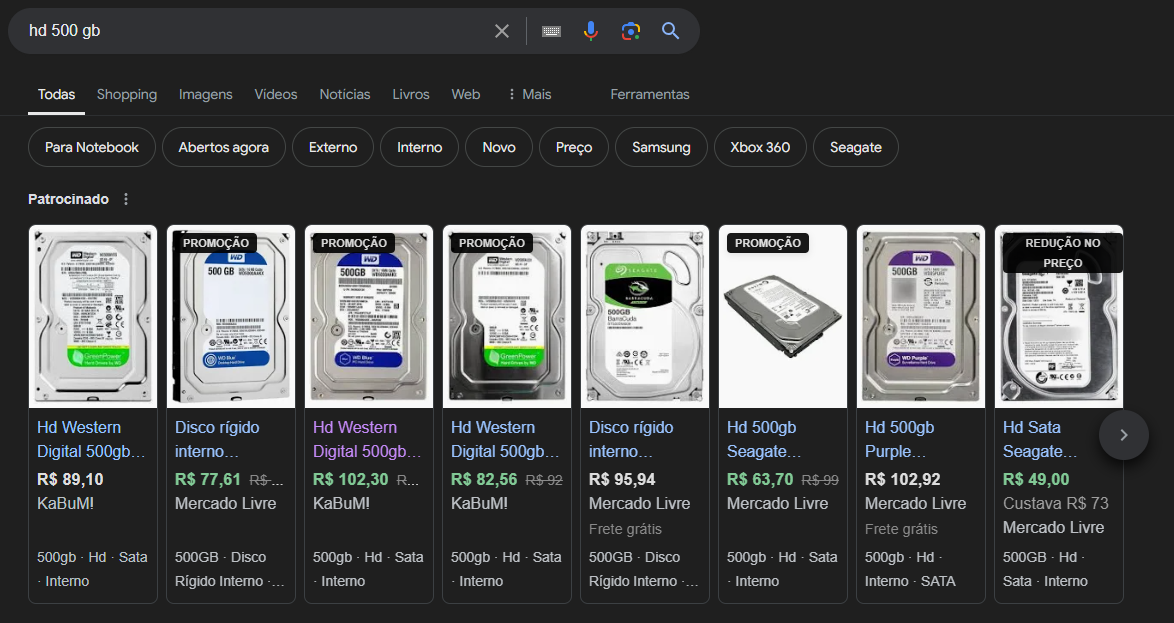Open the R$ 82,56 GreenPower drive image
The height and width of the screenshot is (623, 1174).
pos(507,317)
